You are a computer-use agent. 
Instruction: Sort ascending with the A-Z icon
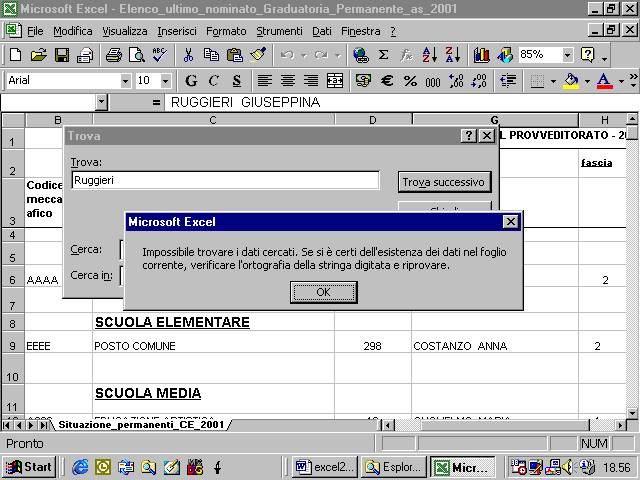click(x=429, y=55)
